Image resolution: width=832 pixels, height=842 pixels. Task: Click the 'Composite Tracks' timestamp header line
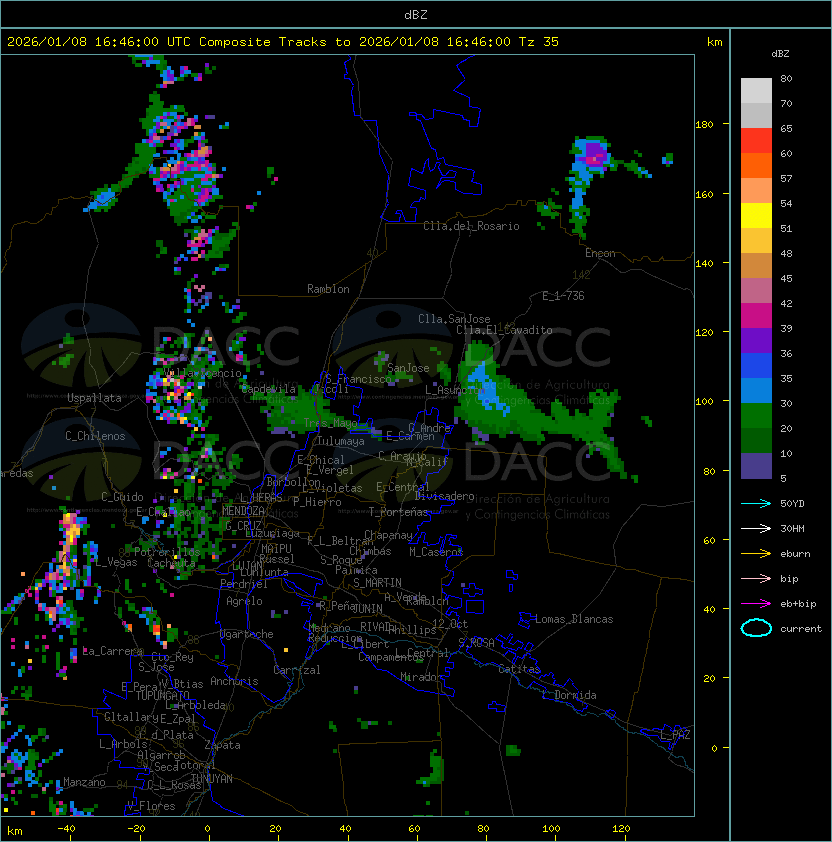[283, 42]
